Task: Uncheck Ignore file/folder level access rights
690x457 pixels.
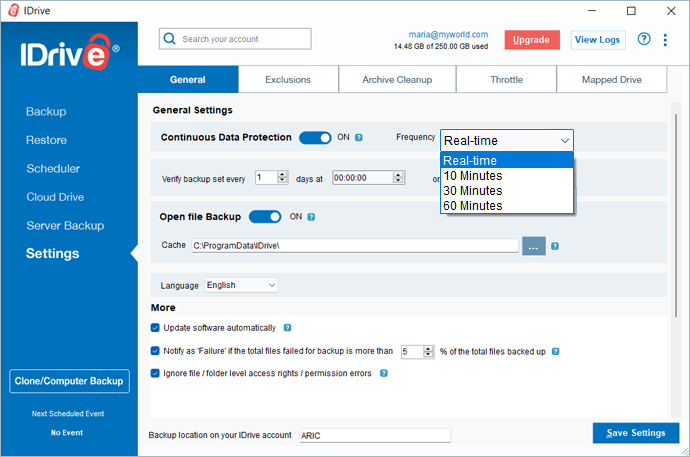Action: pos(155,373)
